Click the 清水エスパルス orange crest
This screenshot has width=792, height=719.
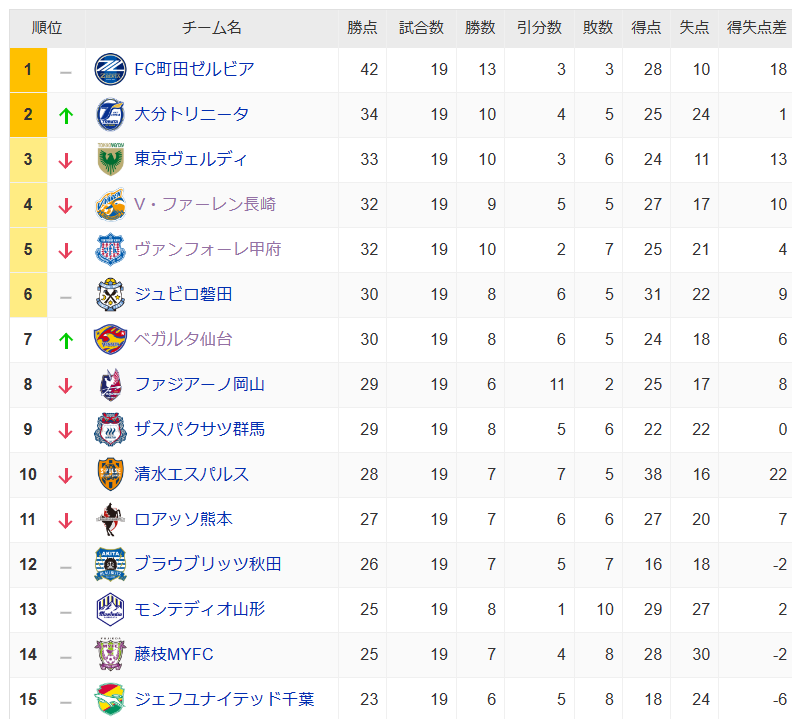[110, 474]
